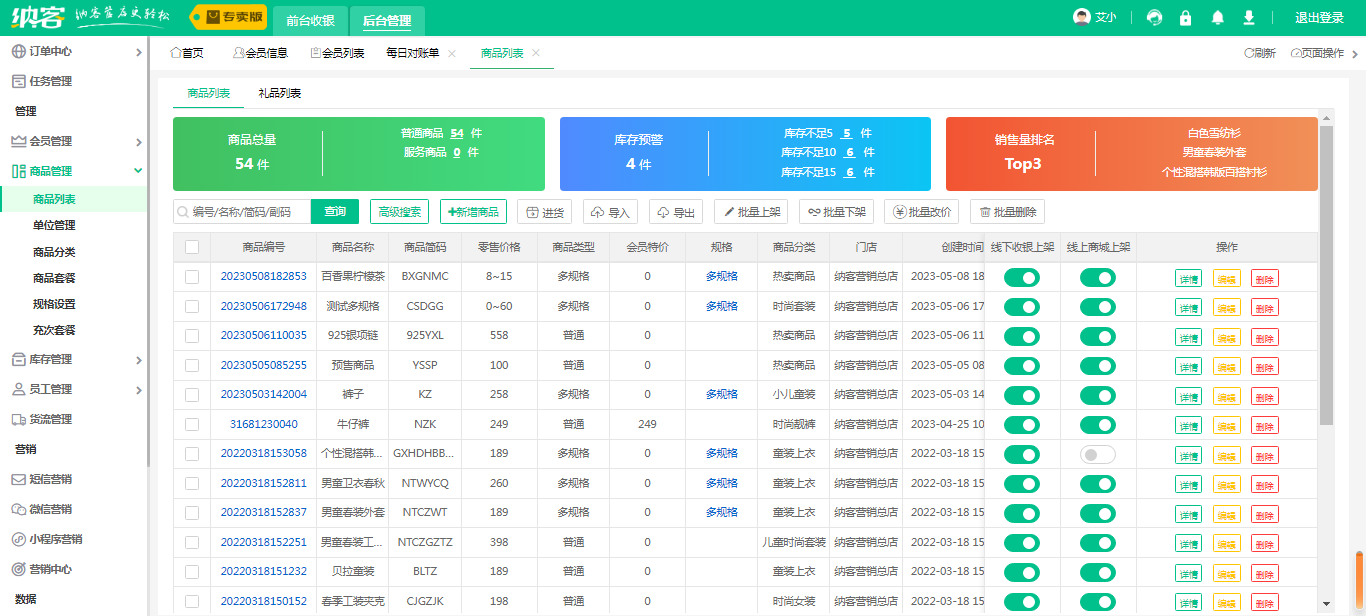
Task: Click the 新增商品 button
Action: click(473, 212)
